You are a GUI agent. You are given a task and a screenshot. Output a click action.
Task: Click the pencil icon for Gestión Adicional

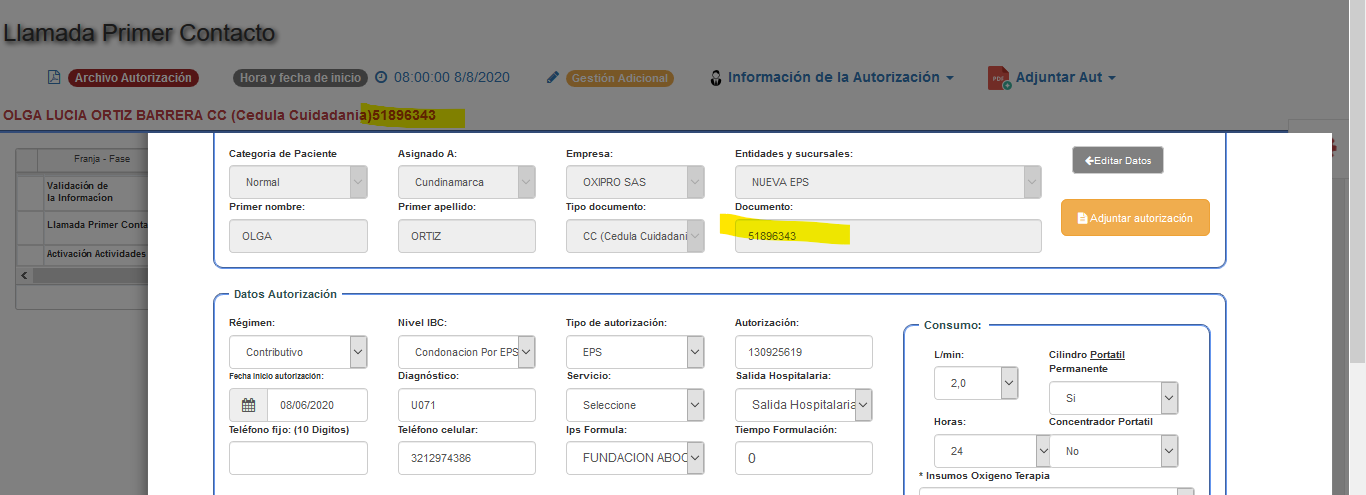[x=553, y=77]
